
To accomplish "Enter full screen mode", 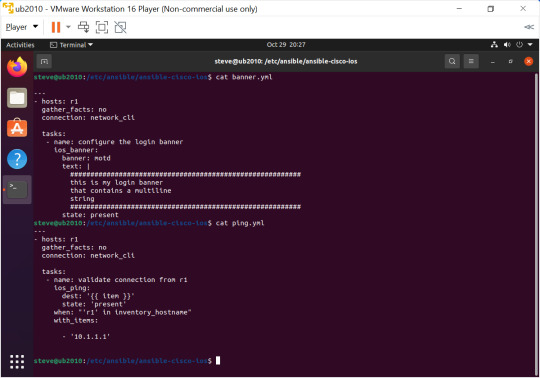I will click(102, 27).
